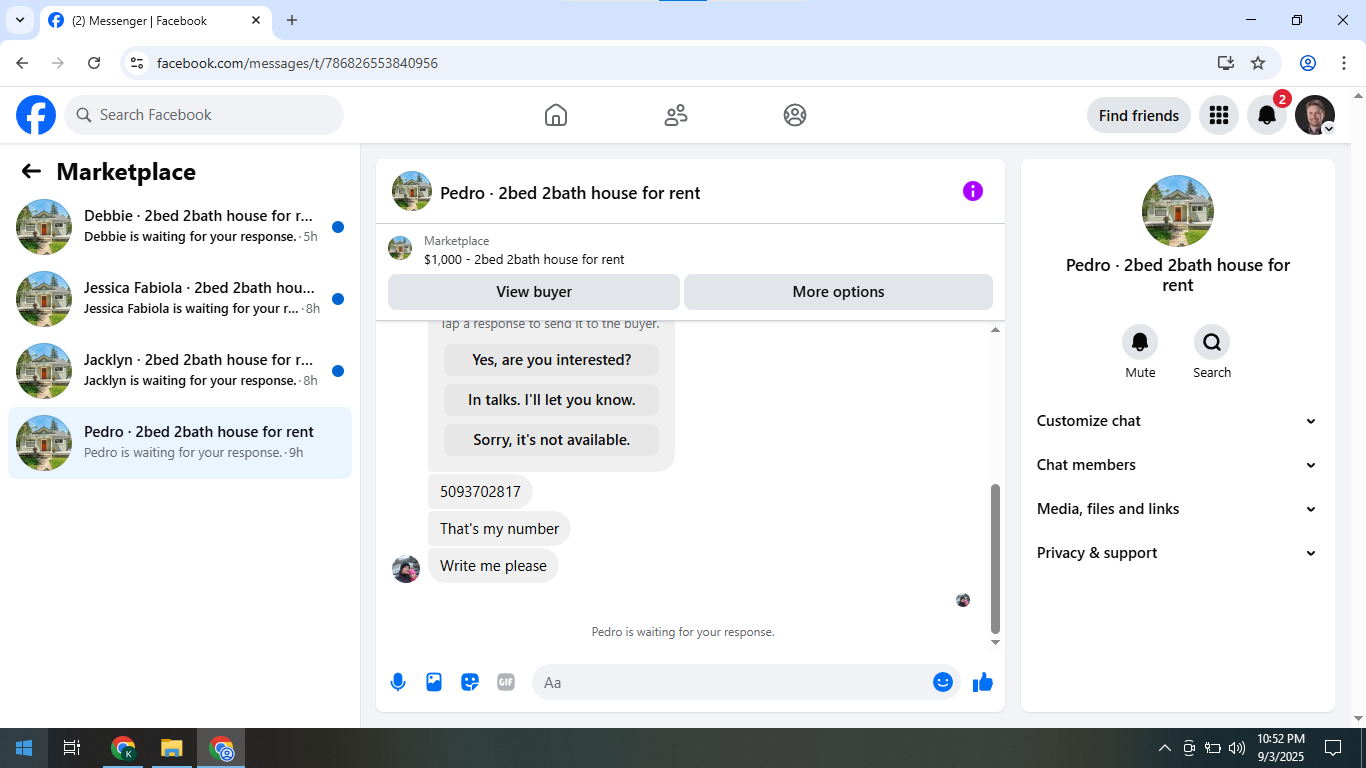Click the Chrome address bar URL
This screenshot has width=1366, height=768.
click(297, 63)
